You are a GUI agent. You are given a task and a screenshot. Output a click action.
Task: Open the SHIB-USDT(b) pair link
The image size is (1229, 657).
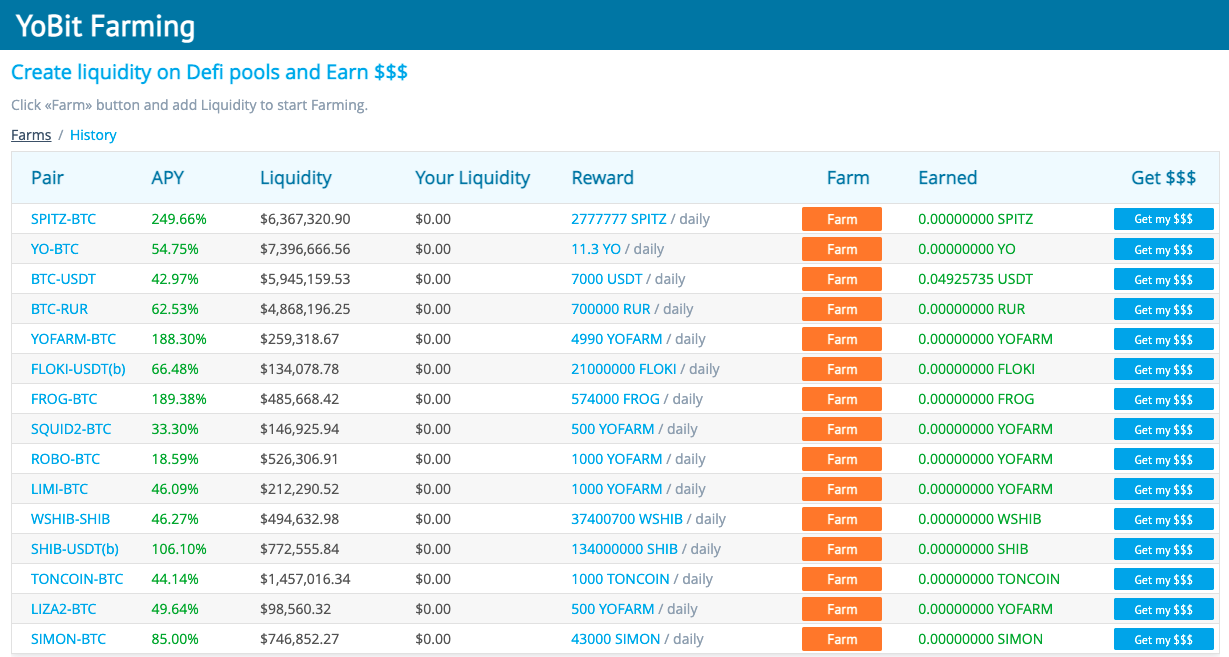click(x=75, y=549)
